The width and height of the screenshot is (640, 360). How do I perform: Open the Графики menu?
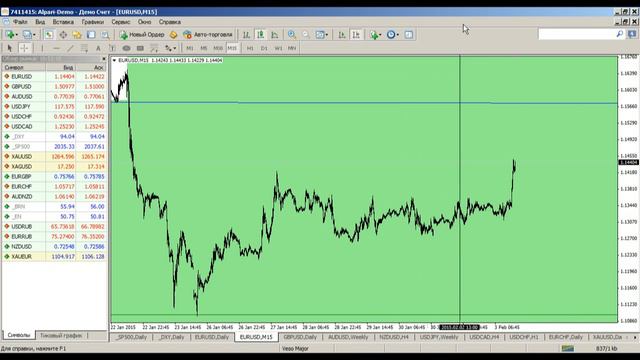click(x=93, y=22)
